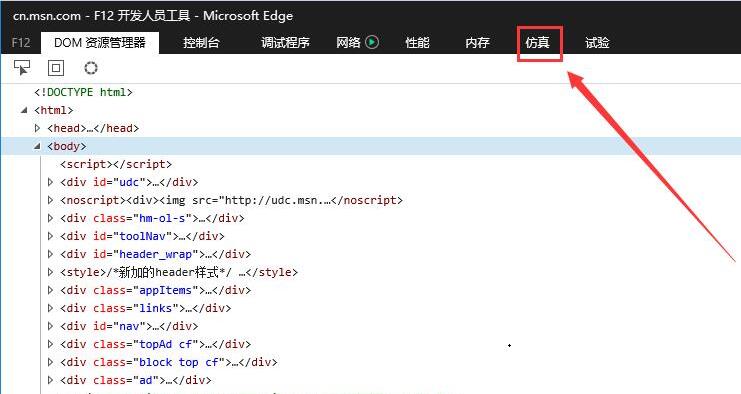741x394 pixels.
Task: Expand the head node triangle
Action: (37, 128)
